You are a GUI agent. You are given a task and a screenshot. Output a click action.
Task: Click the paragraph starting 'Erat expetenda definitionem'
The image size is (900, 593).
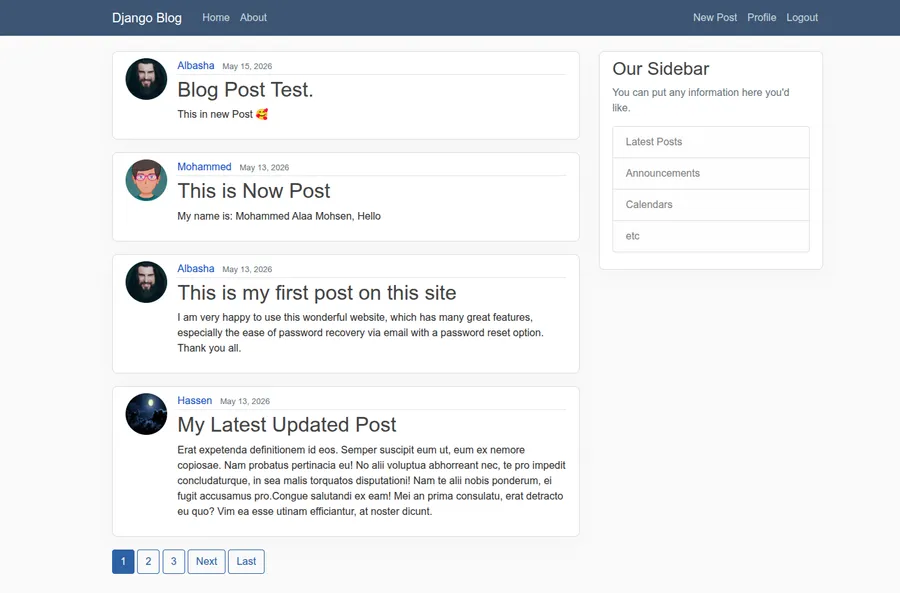point(371,480)
